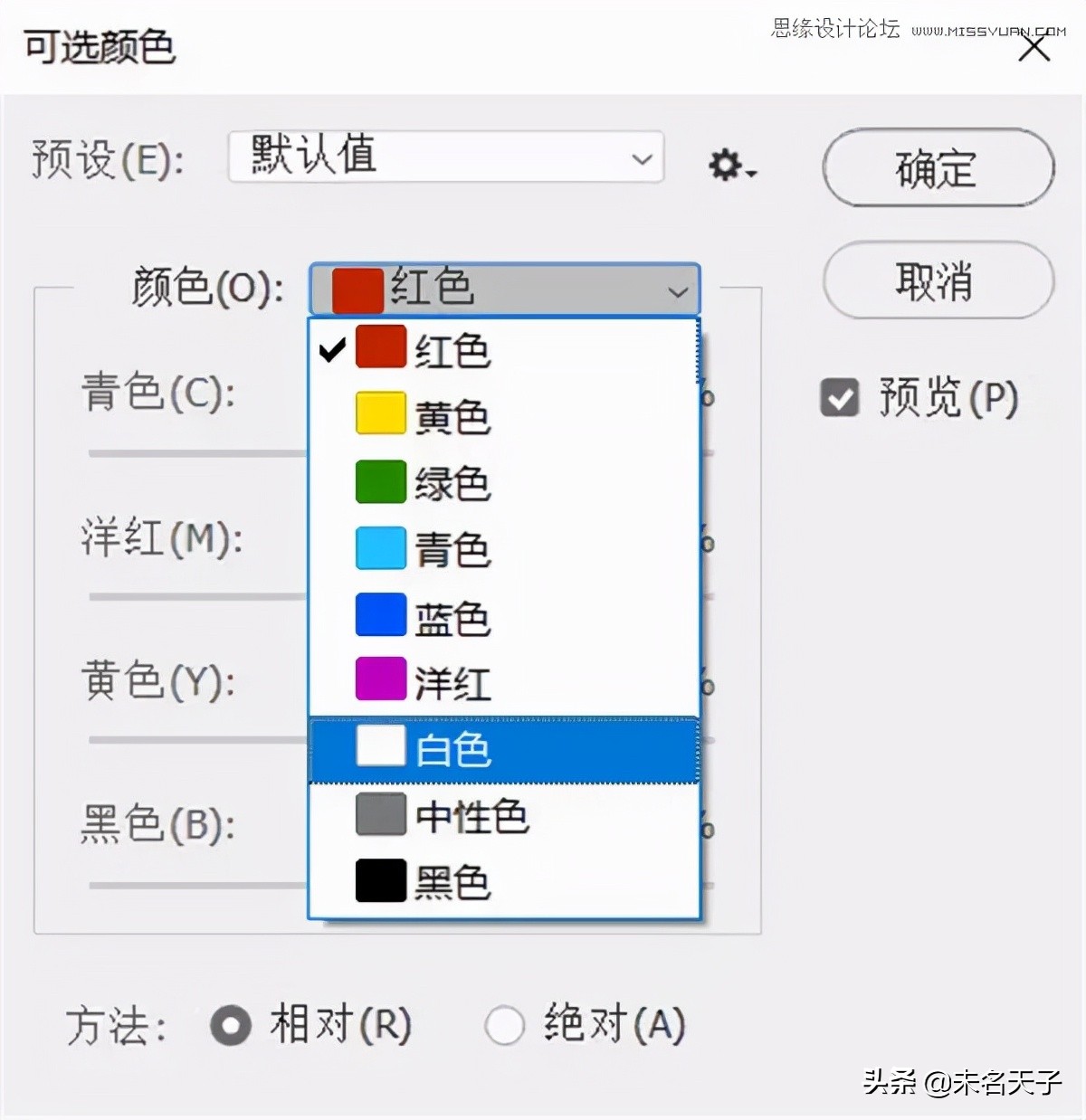
Task: Select the 红色 swatch in the color list
Action: point(381,348)
